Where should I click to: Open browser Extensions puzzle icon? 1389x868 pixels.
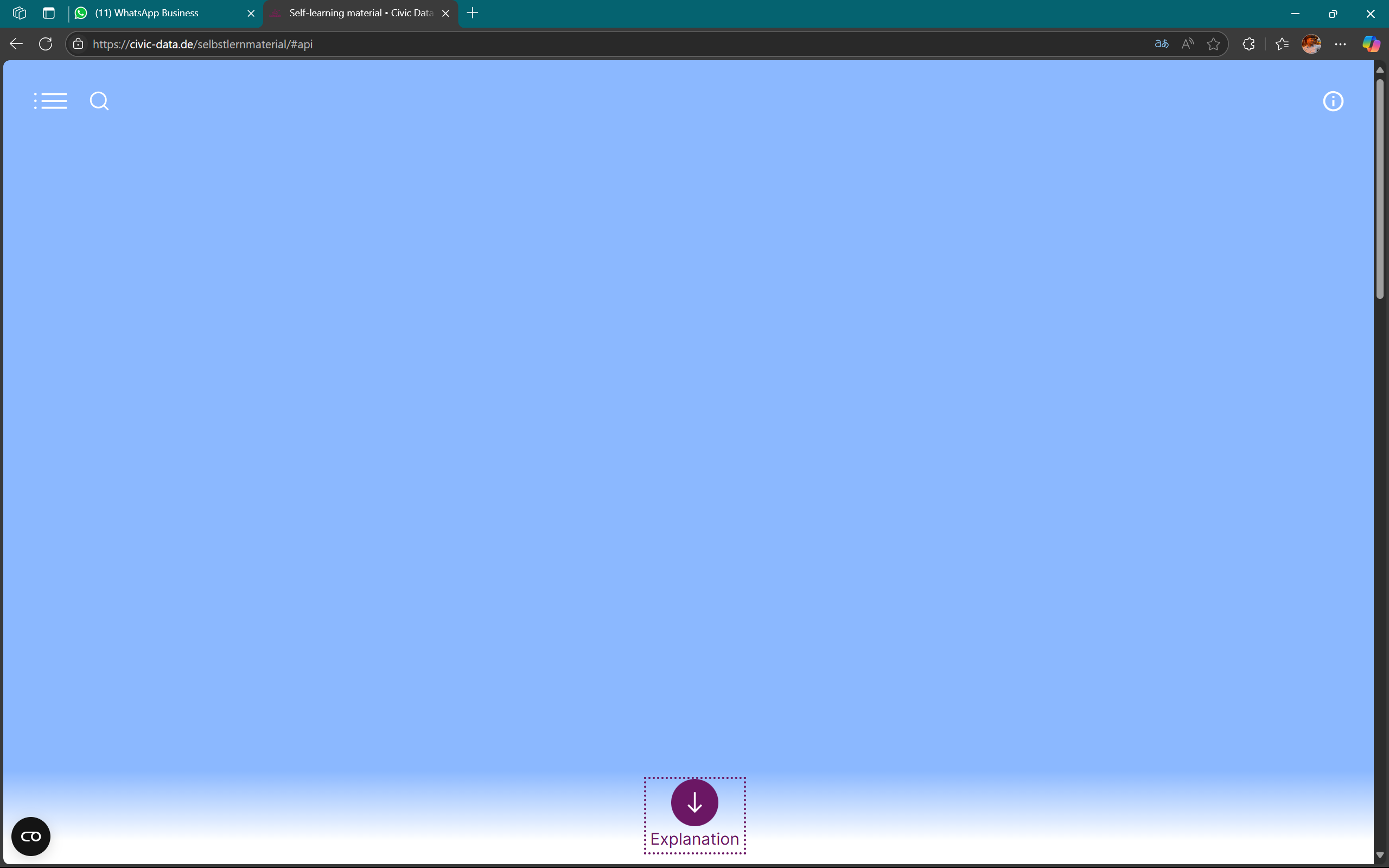(x=1248, y=44)
